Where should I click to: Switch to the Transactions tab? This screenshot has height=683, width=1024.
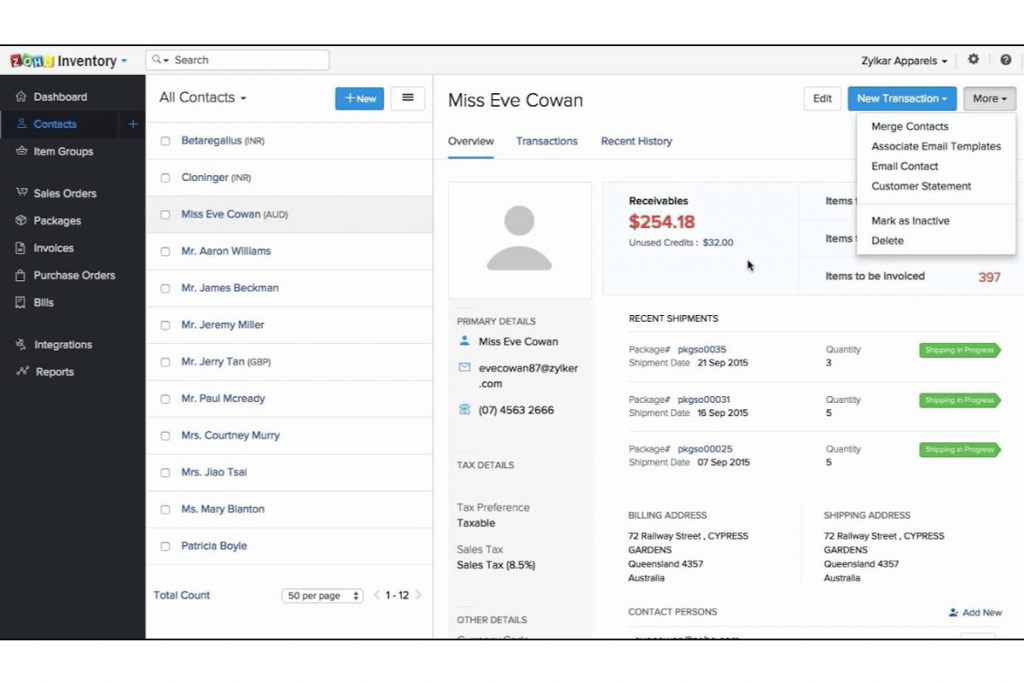[x=547, y=141]
